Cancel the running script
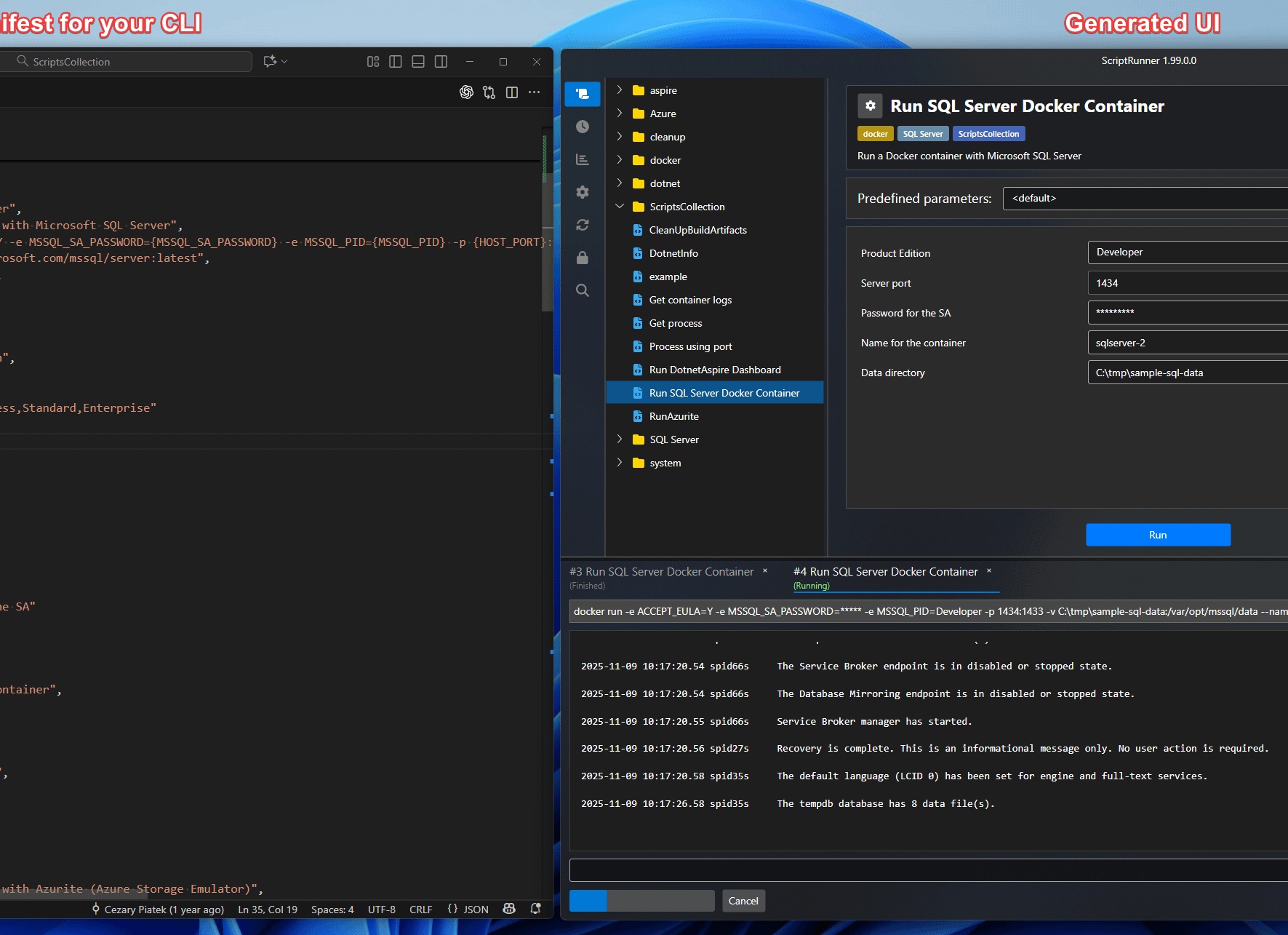The image size is (1288, 935). 743,901
